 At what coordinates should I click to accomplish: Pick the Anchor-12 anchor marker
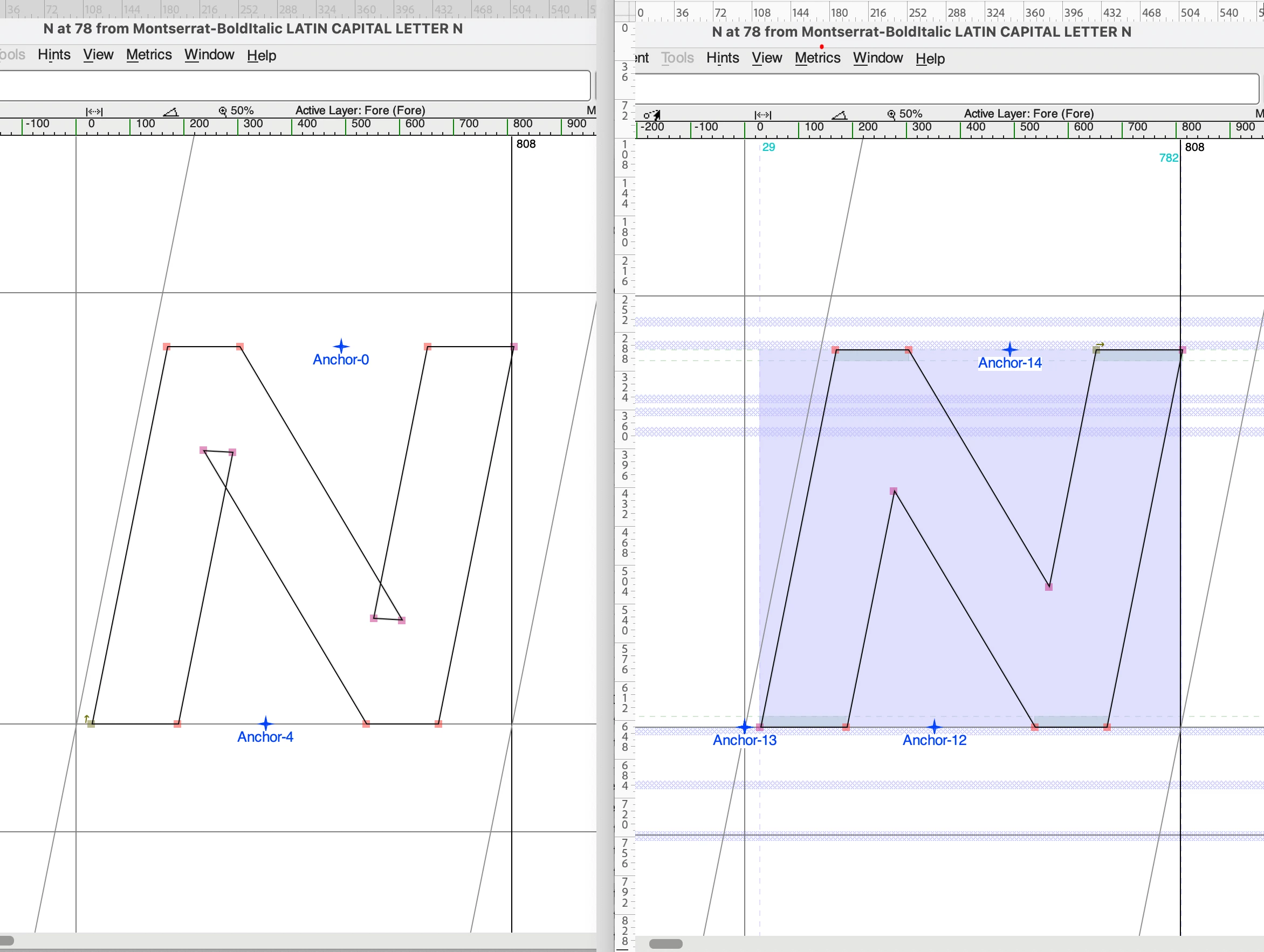tap(934, 727)
